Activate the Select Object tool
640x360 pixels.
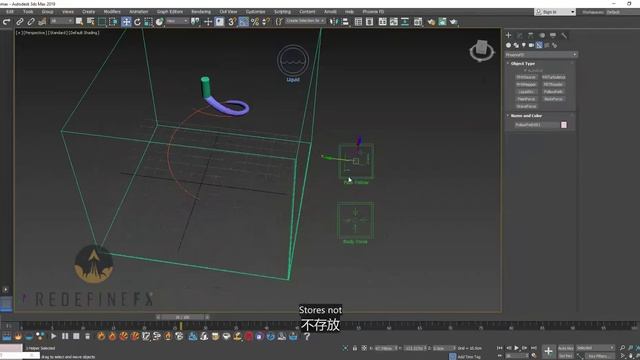pyautogui.click(x=79, y=22)
